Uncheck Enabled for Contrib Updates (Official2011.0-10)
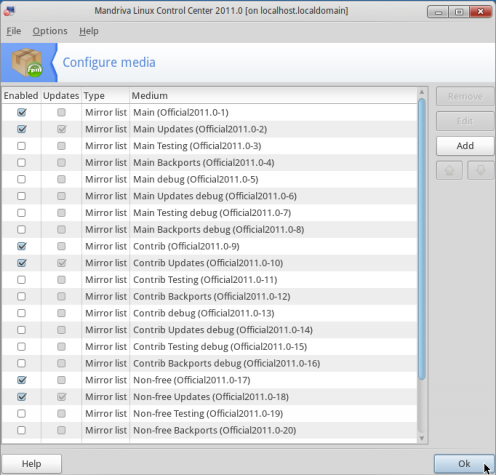The image size is (496, 475). pyautogui.click(x=22, y=263)
